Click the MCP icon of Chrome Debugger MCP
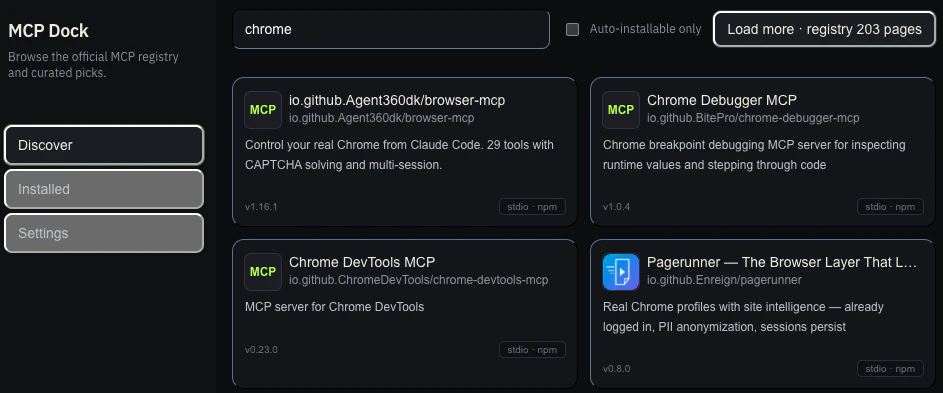This screenshot has width=943, height=393. (621, 110)
